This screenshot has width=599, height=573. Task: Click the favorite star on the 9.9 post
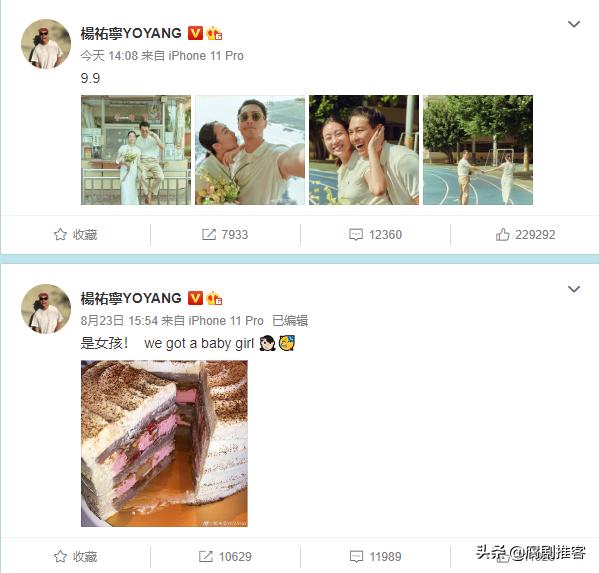pos(60,234)
